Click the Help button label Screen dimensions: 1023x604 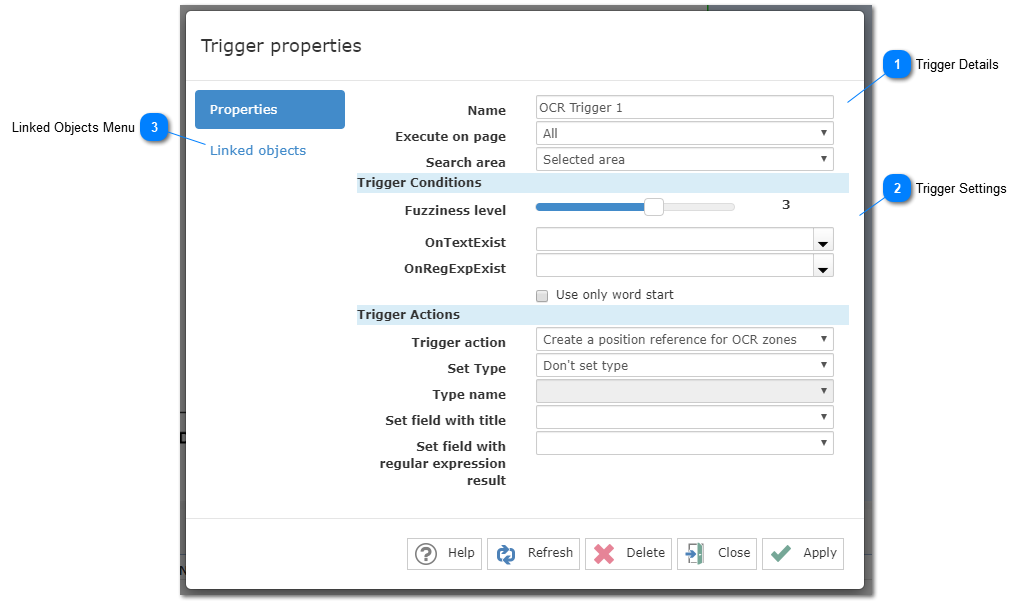click(x=461, y=552)
